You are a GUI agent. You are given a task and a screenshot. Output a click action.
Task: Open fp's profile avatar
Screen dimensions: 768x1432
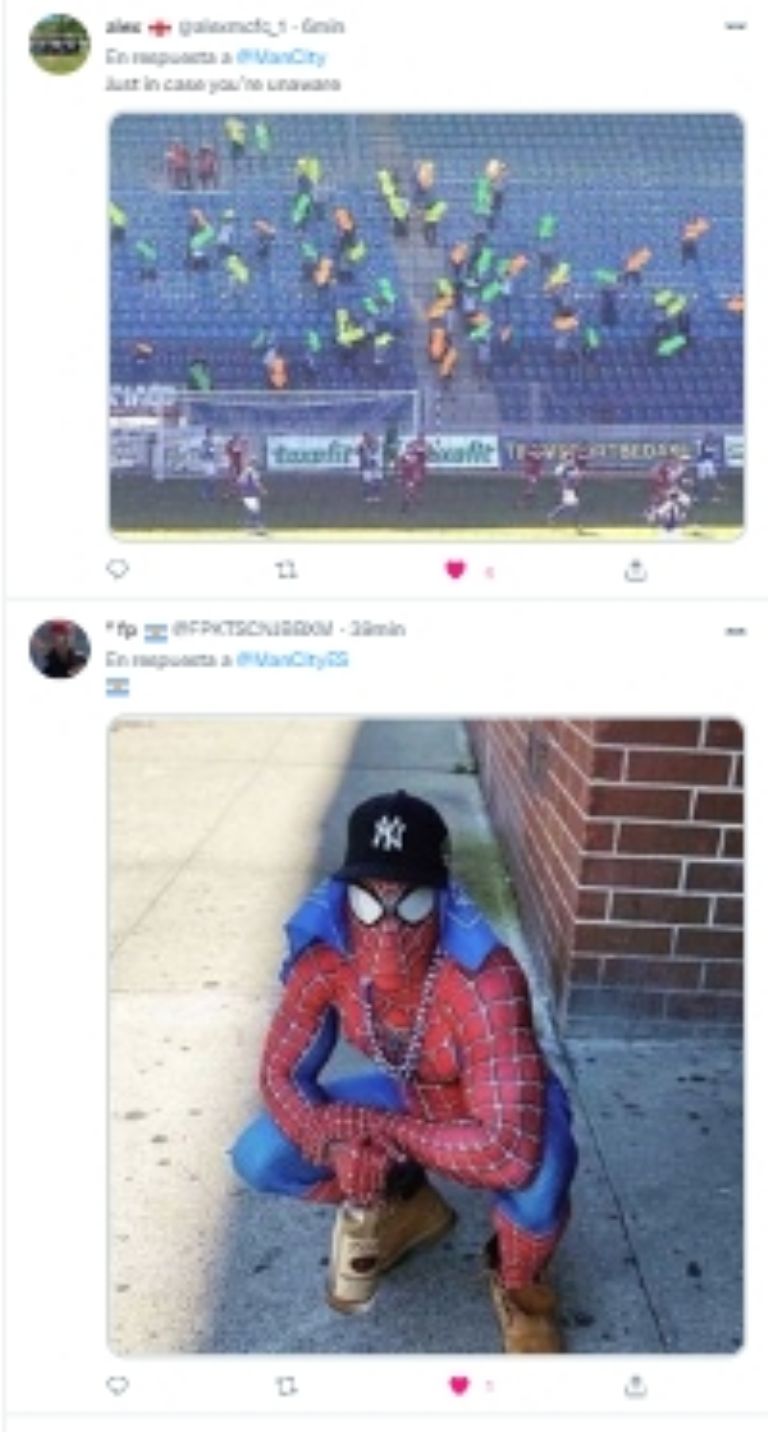coord(59,648)
